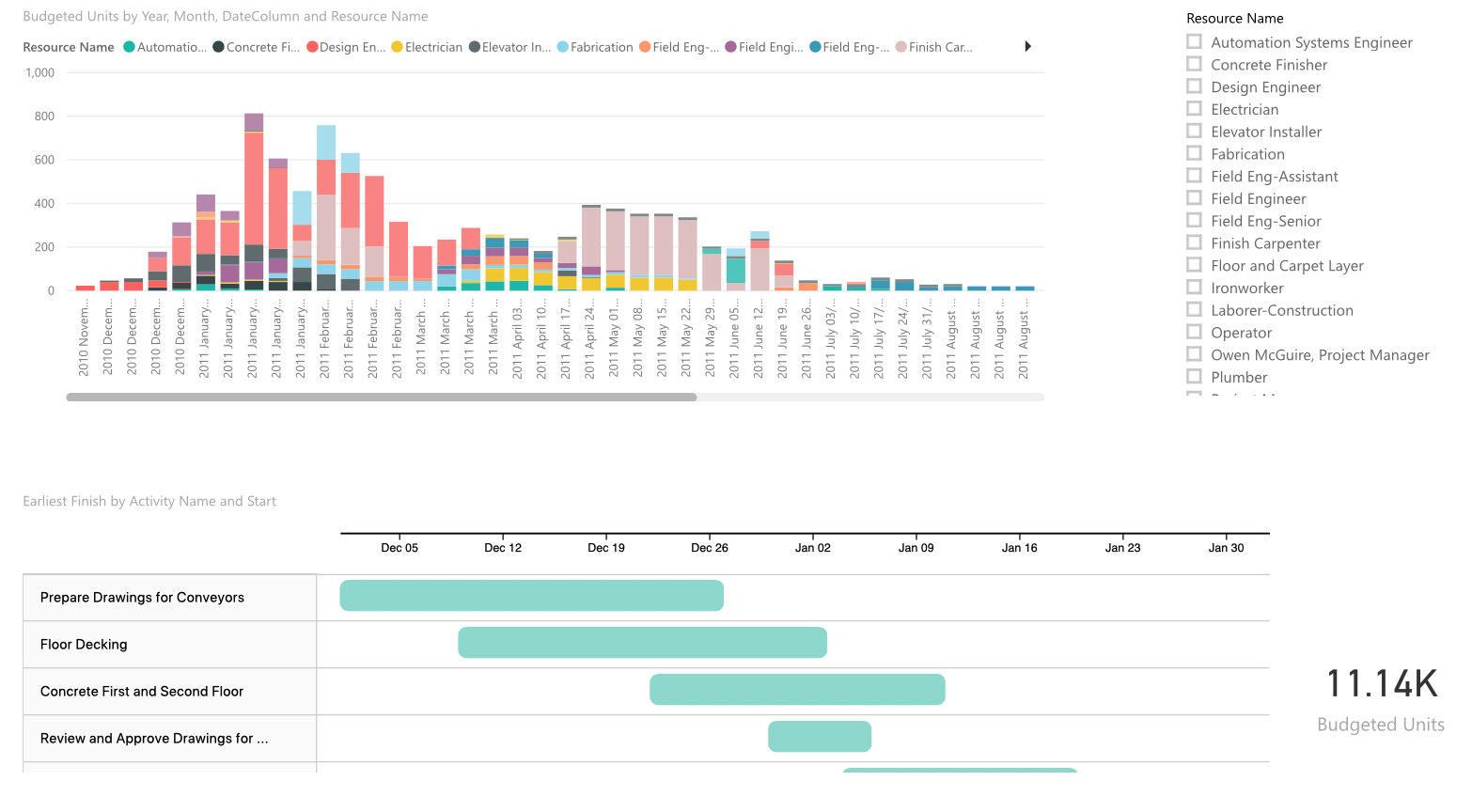Click the 11.14K Budgeted Units card
Image resolution: width=1472 pixels, height=812 pixels.
1381,699
